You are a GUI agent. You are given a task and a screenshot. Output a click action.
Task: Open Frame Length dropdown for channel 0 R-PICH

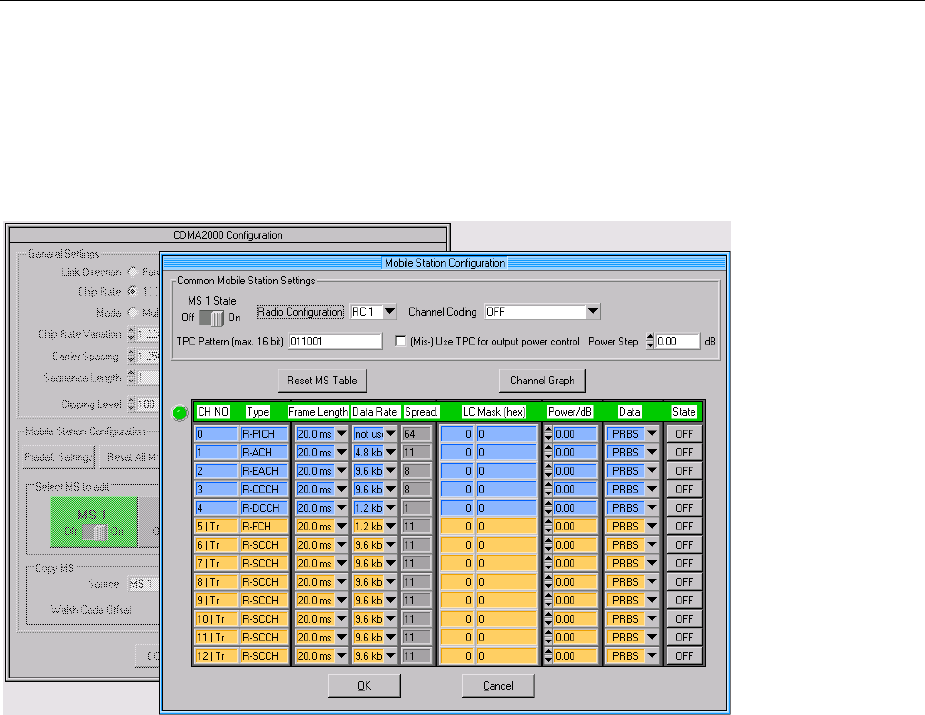[x=342, y=434]
